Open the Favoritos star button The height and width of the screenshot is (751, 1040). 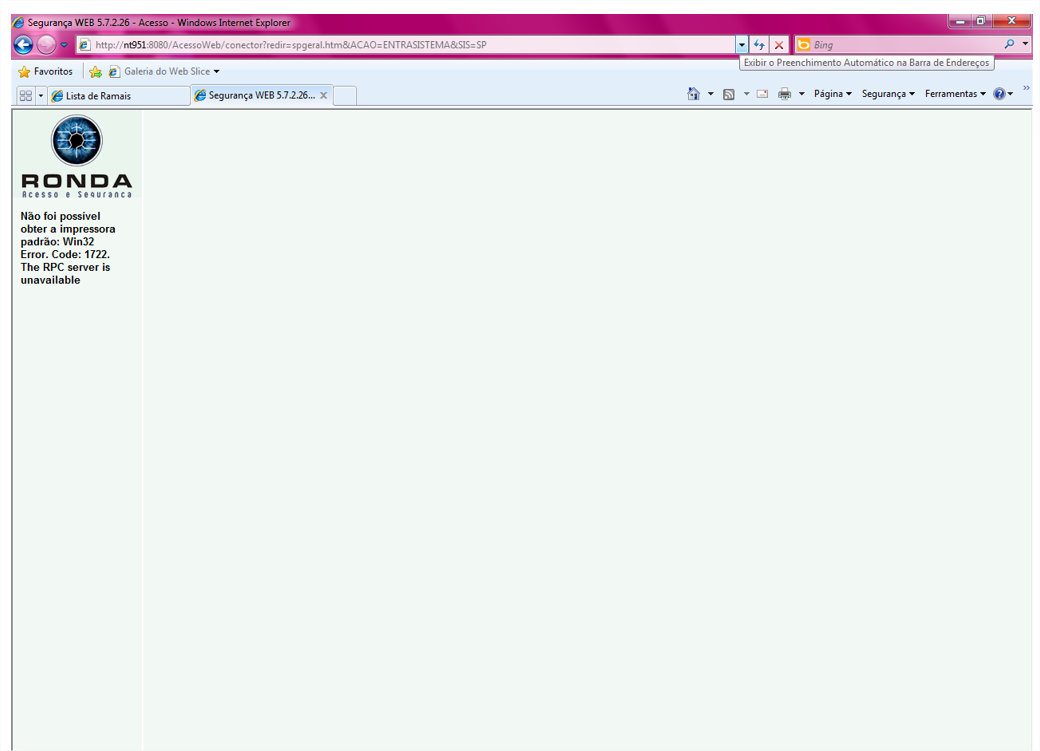point(45,71)
